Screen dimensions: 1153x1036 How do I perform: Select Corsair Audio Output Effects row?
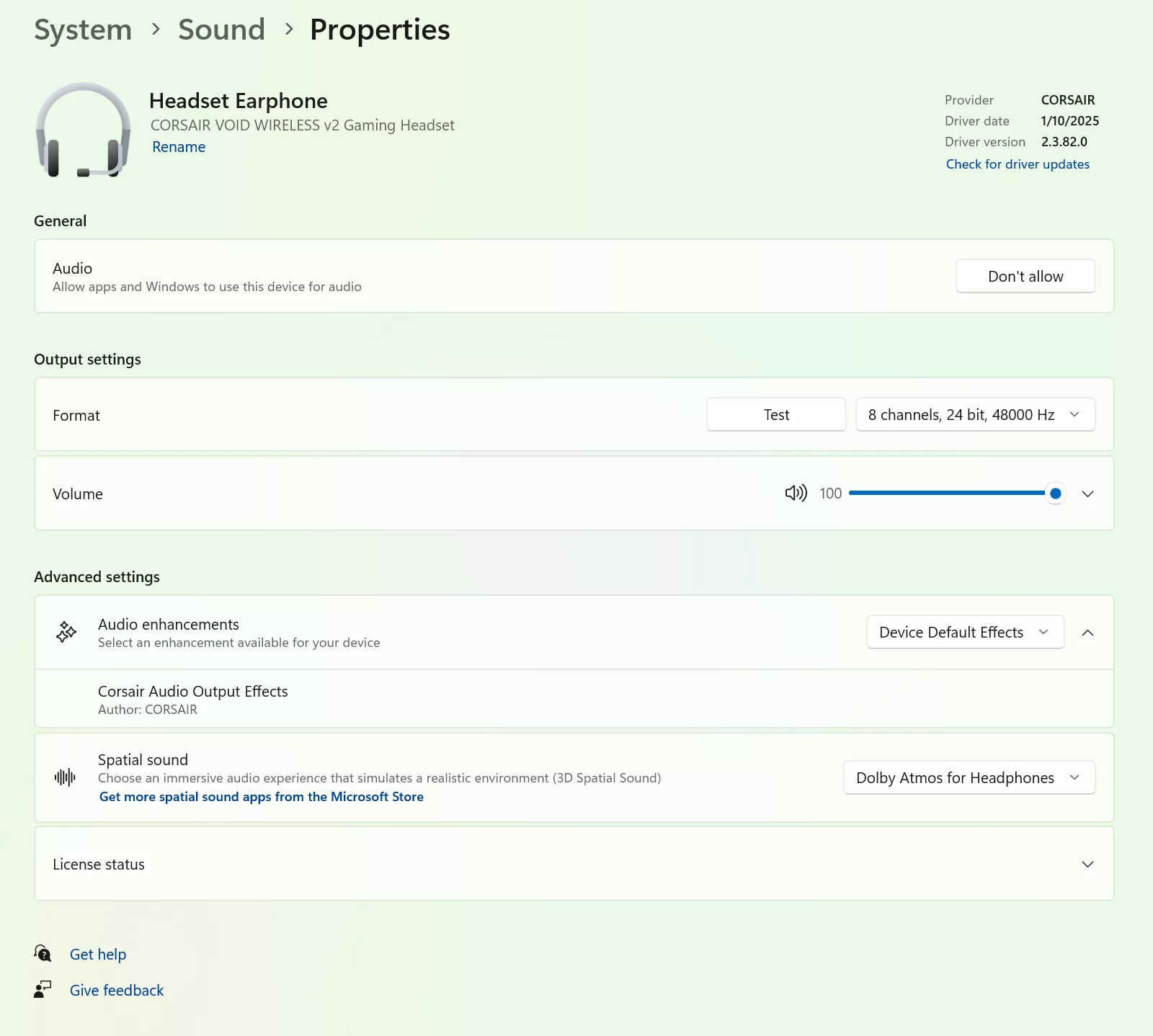pos(574,699)
